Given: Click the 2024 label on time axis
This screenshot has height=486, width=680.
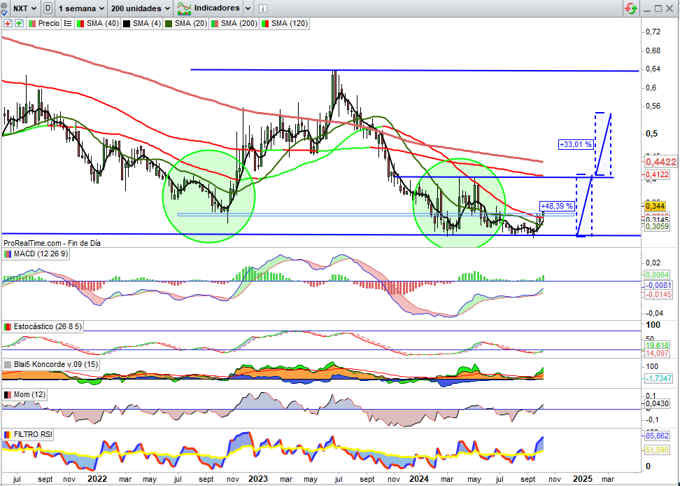Looking at the screenshot, I should coord(419,479).
